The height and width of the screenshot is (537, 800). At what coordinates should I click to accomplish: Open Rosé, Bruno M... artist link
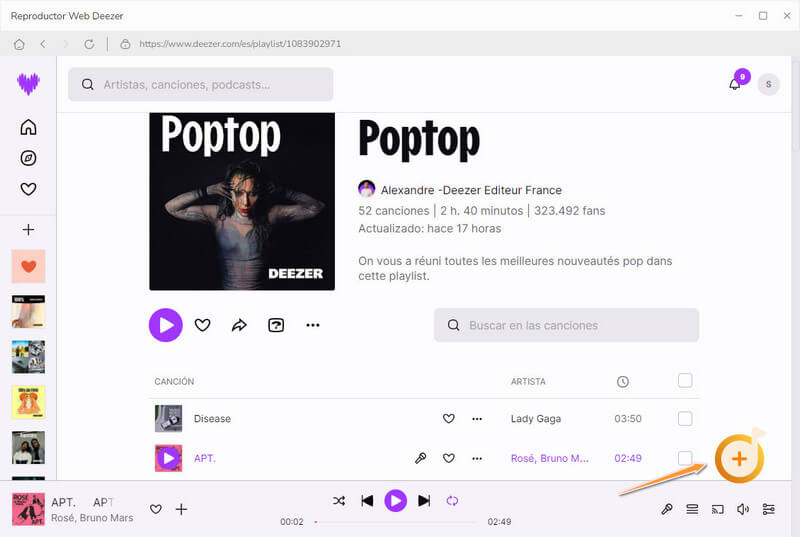549,458
